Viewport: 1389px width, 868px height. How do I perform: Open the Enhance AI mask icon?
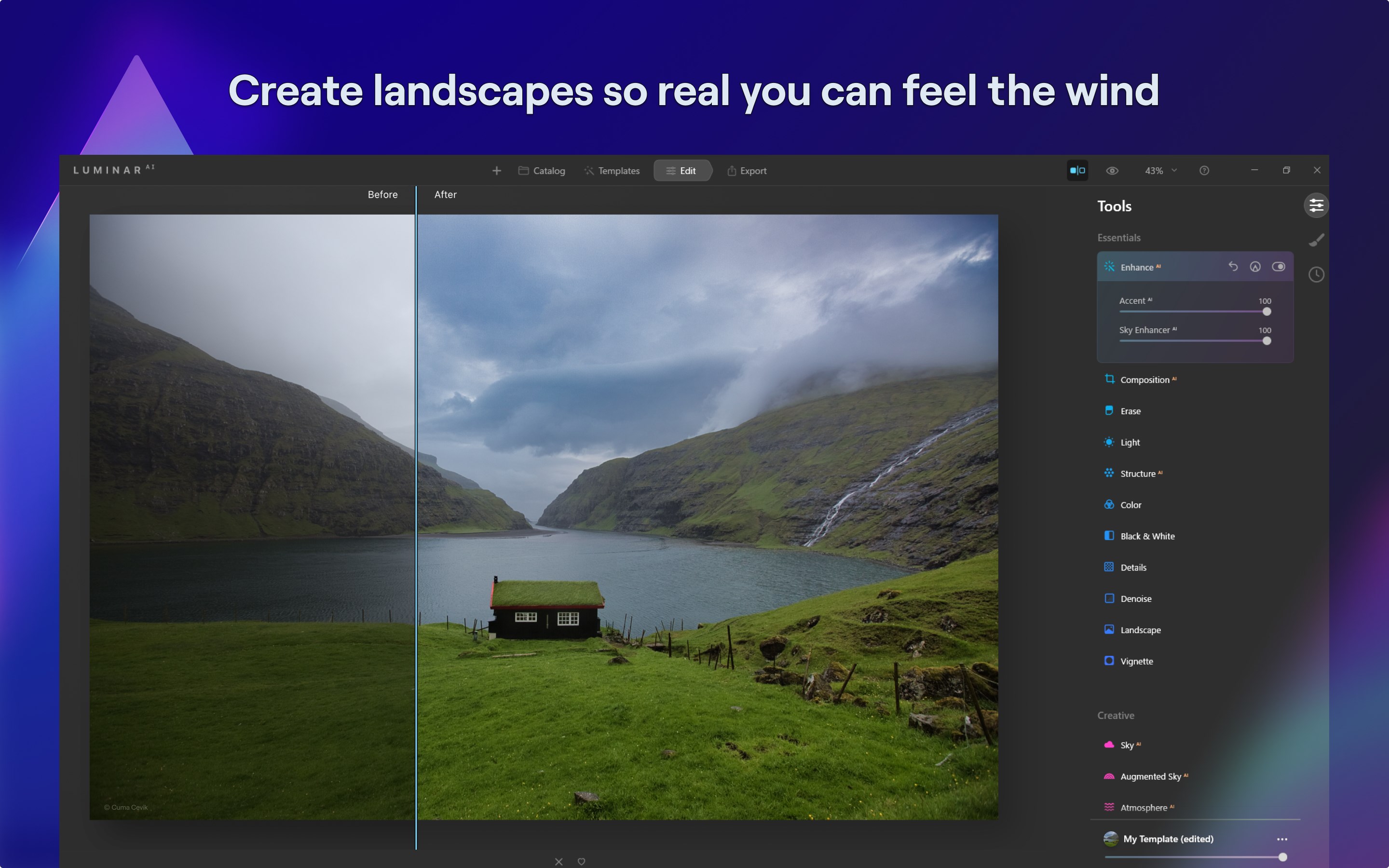(x=1255, y=266)
